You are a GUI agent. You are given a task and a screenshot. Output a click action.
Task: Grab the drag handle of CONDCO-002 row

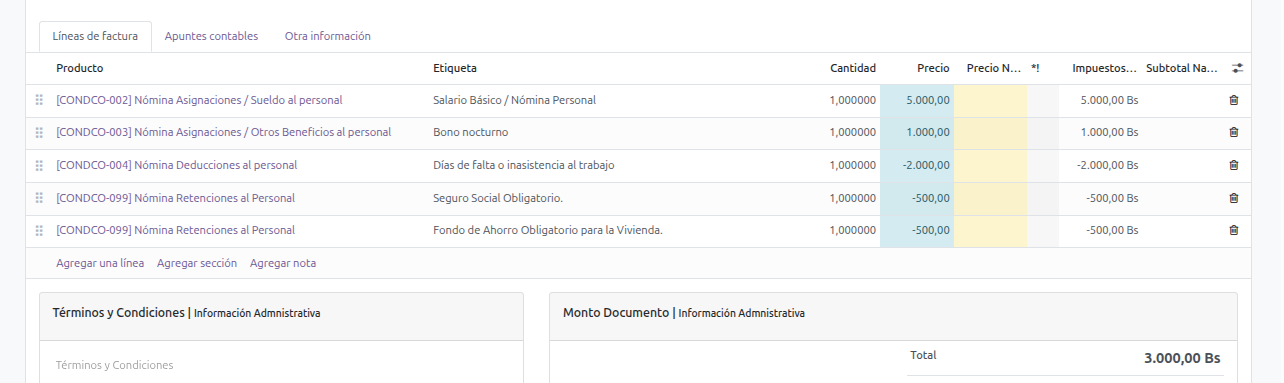[x=39, y=100]
